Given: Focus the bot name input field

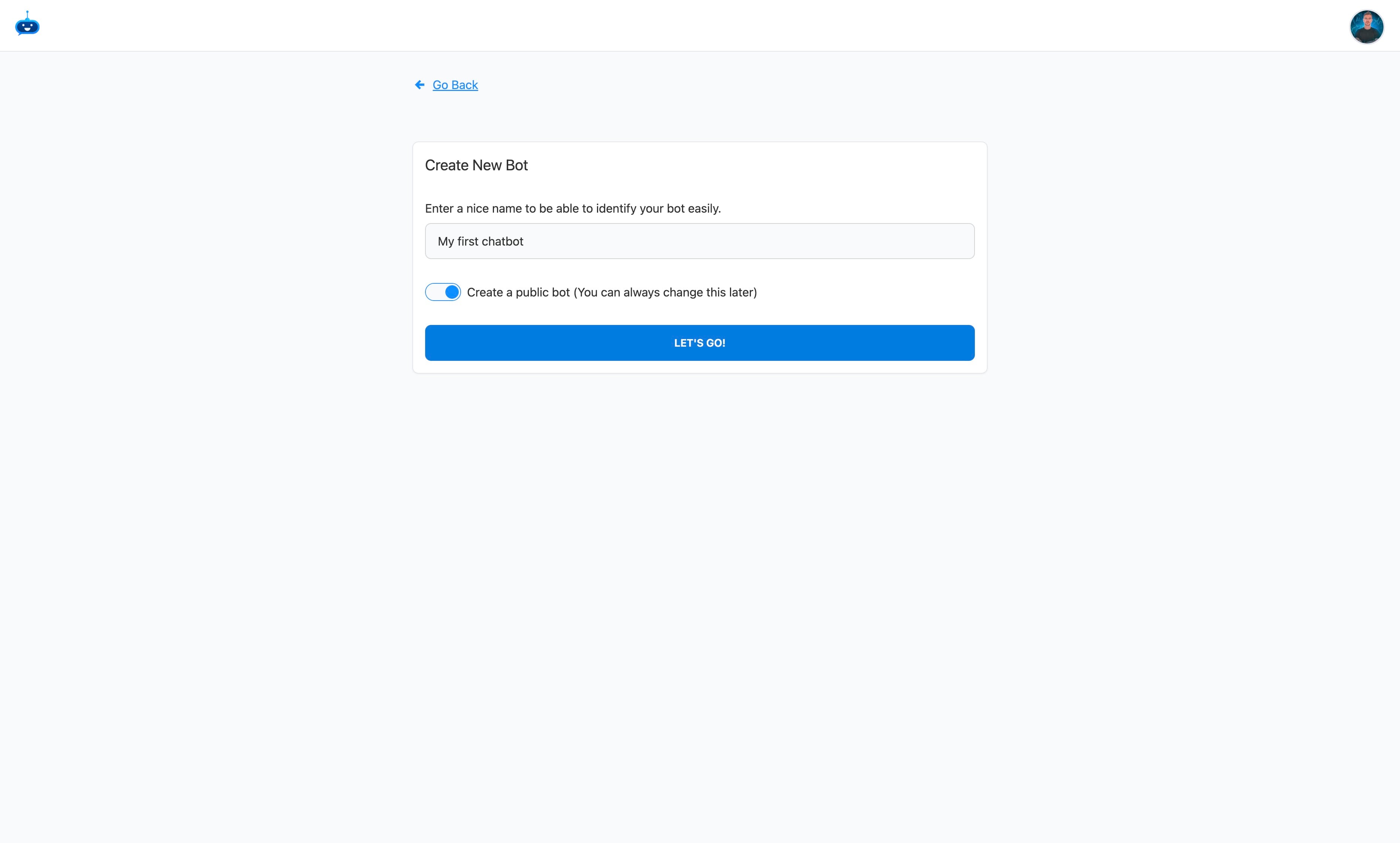Looking at the screenshot, I should (x=699, y=241).
